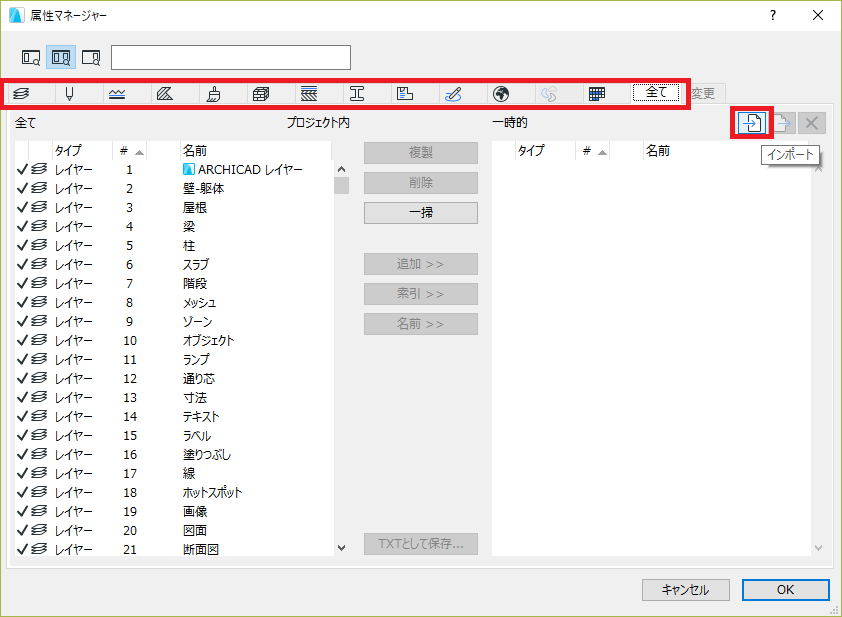Sort temporary list by # column arrow
The height and width of the screenshot is (617, 842).
click(603, 153)
